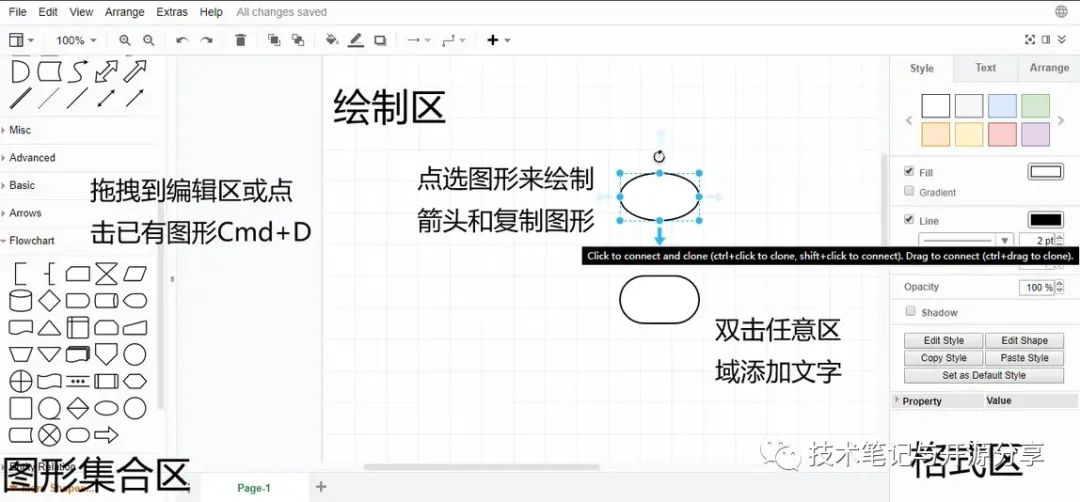Toggle shadow toolbar icon
This screenshot has height=502, width=1080.
point(380,41)
